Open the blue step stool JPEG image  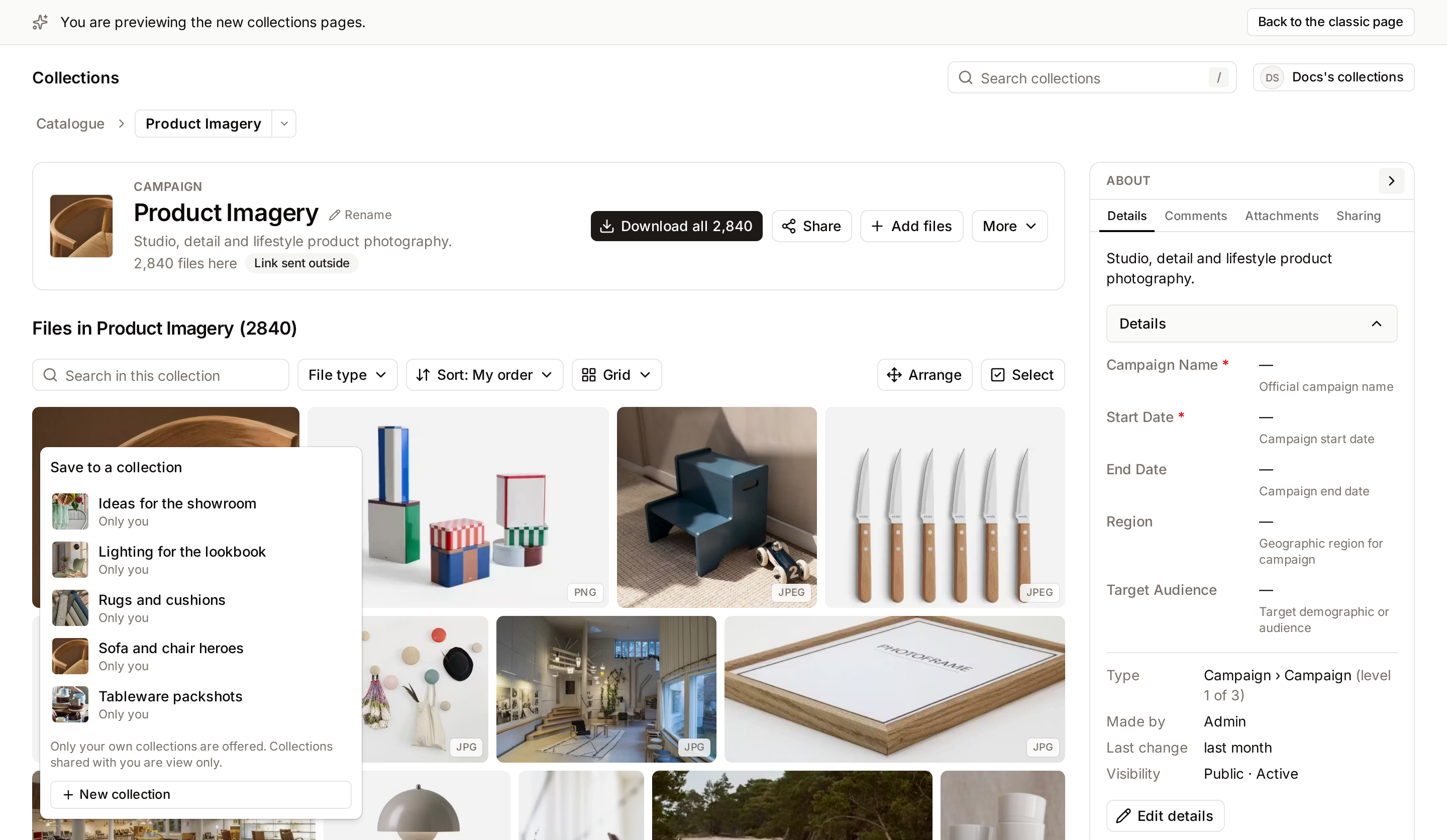pyautogui.click(x=716, y=507)
